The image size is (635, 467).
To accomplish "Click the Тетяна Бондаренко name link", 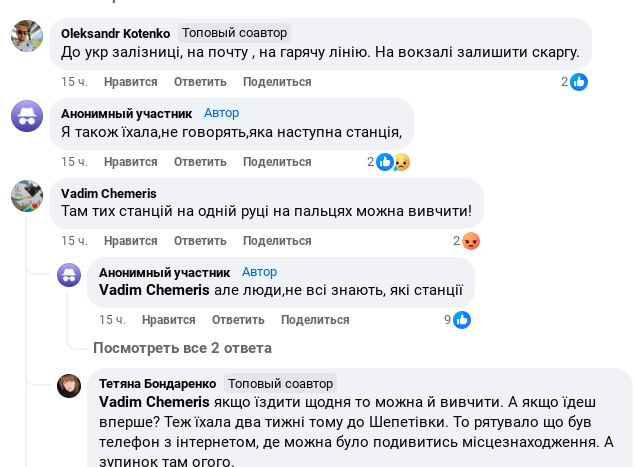I will tap(157, 383).
